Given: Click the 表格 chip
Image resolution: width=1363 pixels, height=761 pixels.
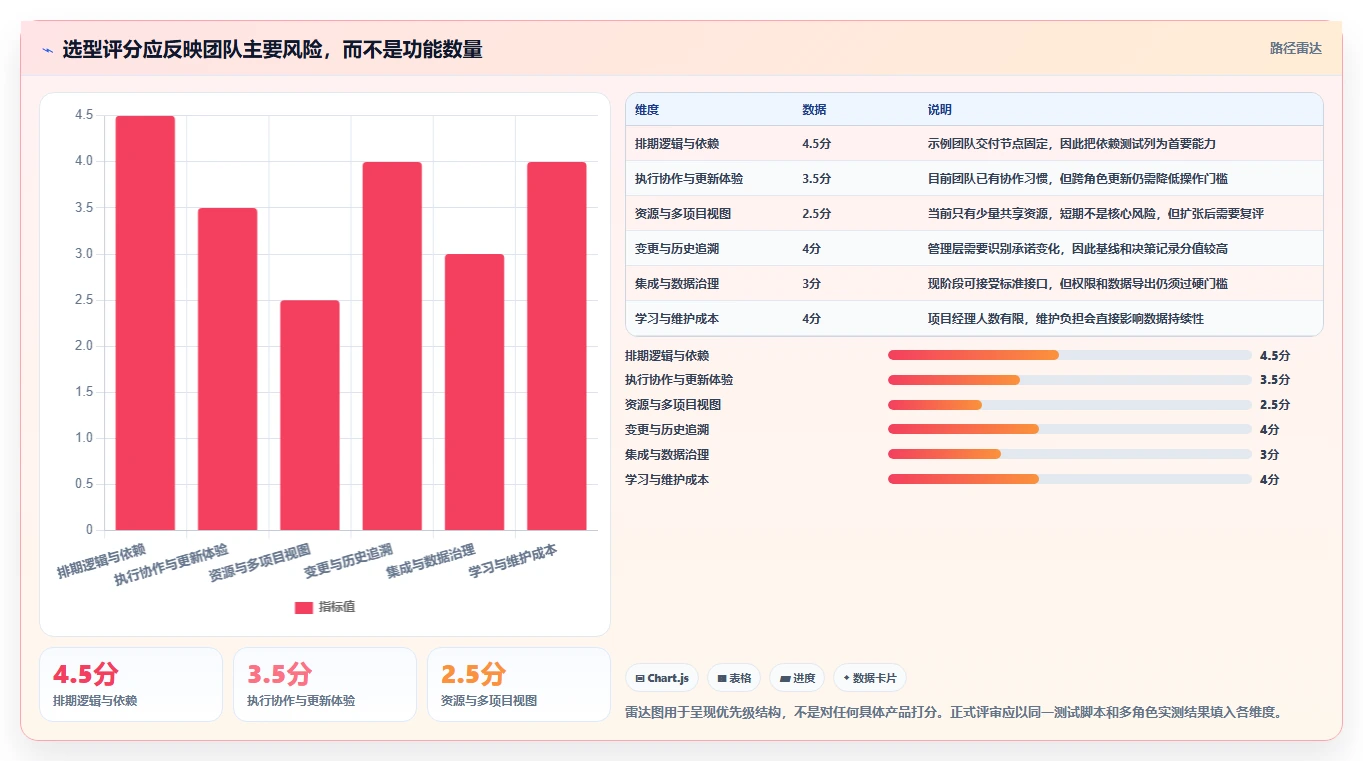Looking at the screenshot, I should pyautogui.click(x=734, y=678).
